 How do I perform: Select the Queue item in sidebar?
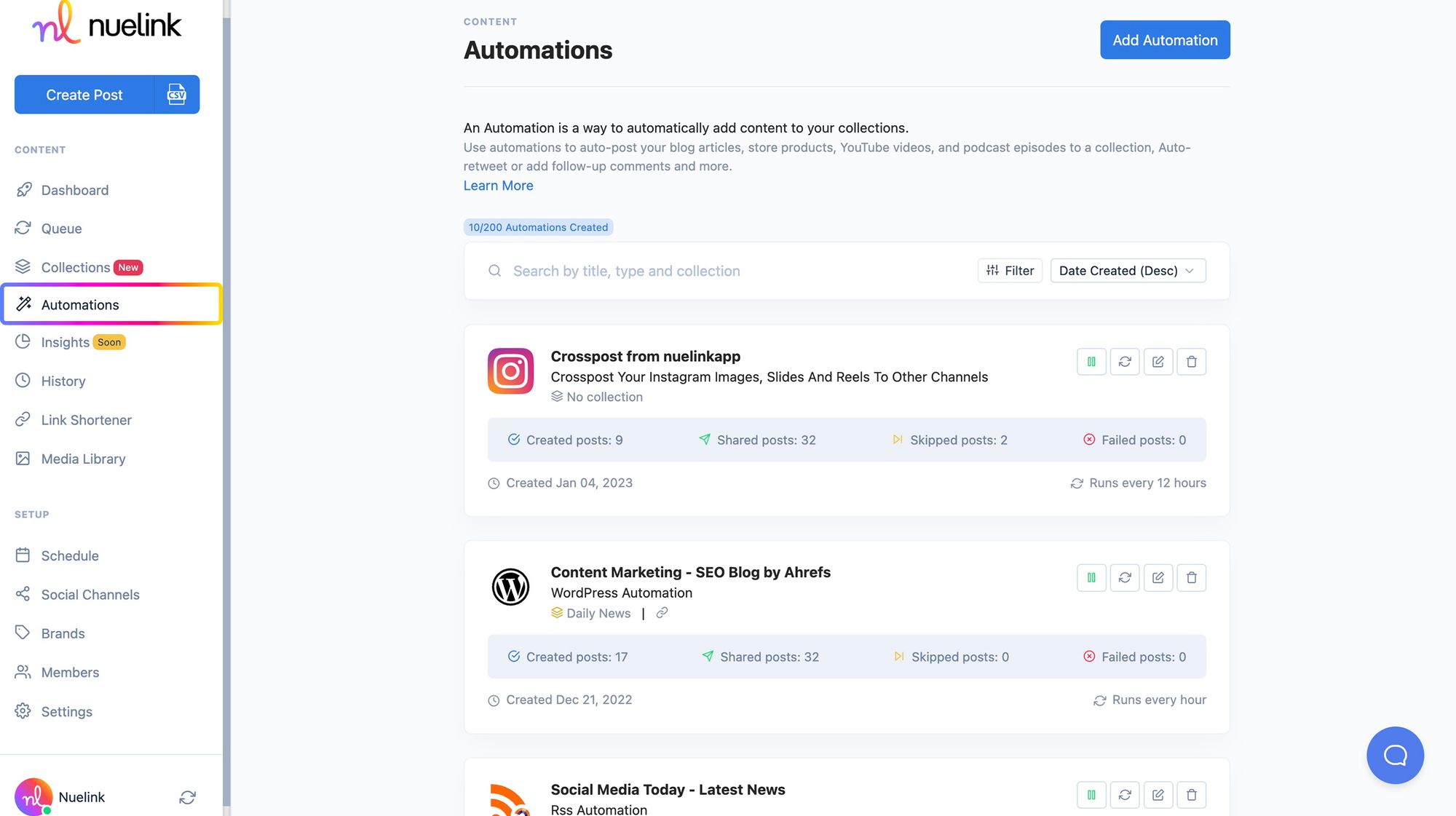point(61,228)
